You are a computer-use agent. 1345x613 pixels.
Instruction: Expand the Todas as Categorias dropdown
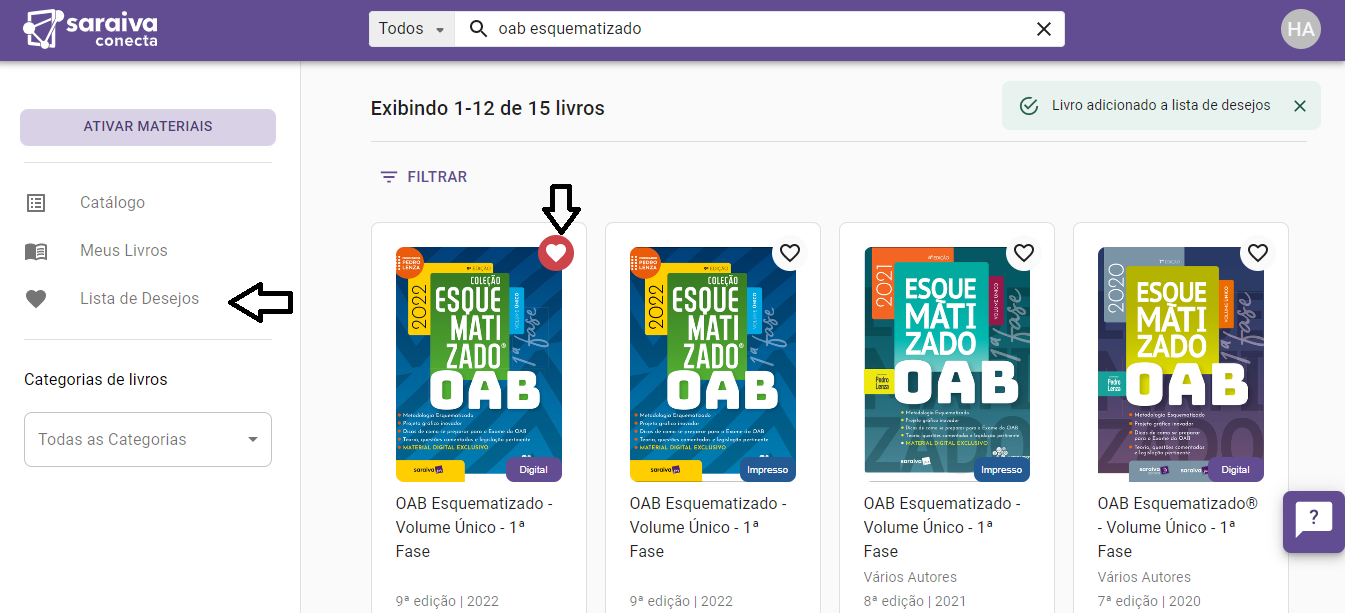click(x=148, y=439)
